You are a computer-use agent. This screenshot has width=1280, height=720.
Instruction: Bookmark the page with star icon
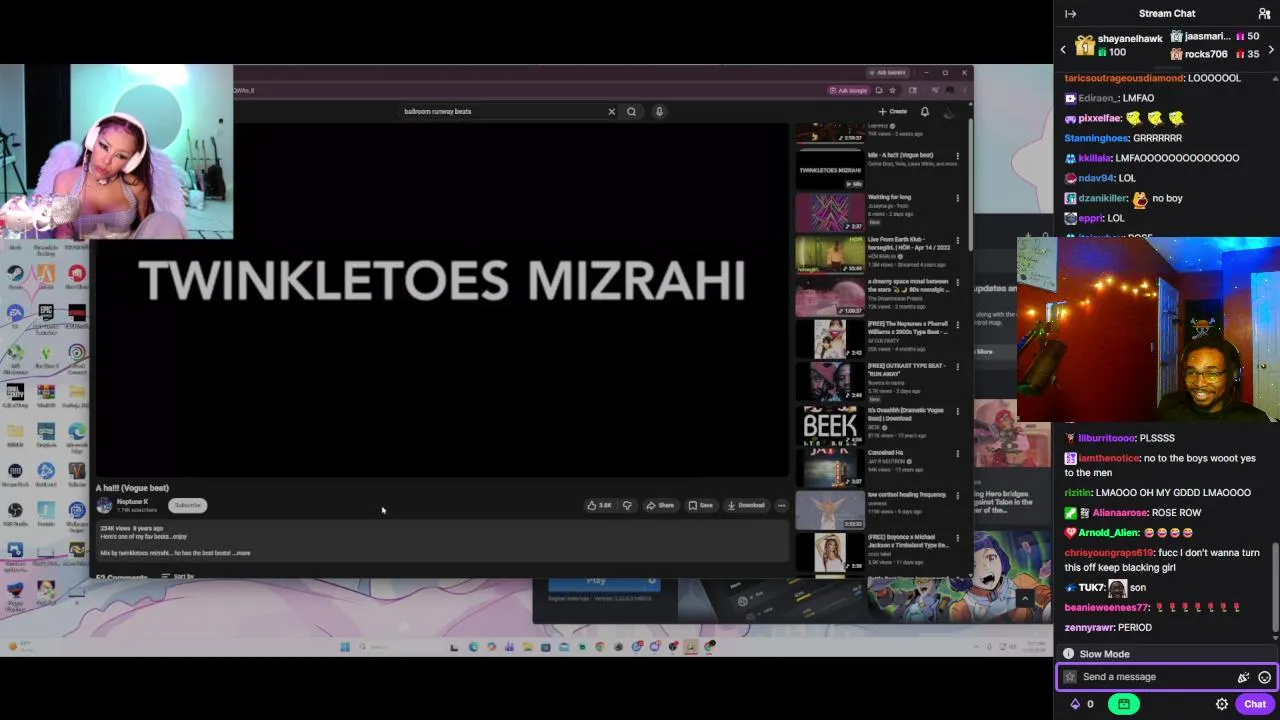[x=892, y=90]
